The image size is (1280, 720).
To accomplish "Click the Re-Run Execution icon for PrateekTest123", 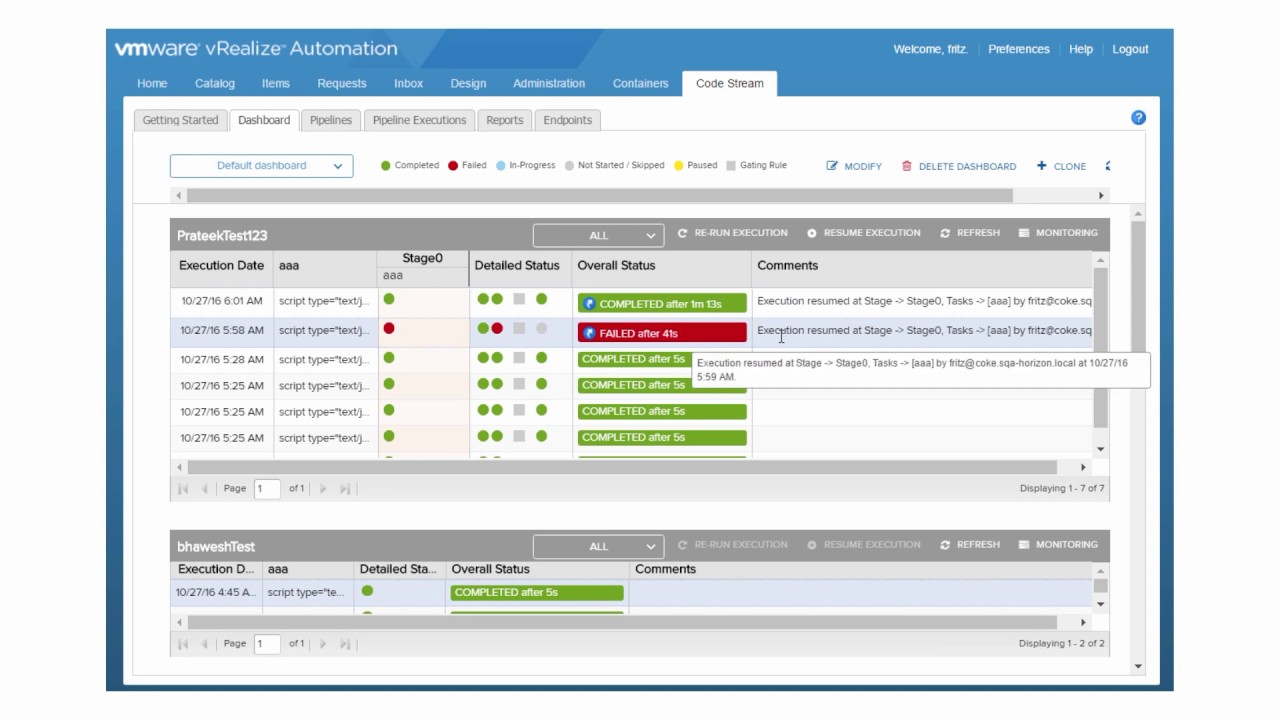I will click(684, 232).
